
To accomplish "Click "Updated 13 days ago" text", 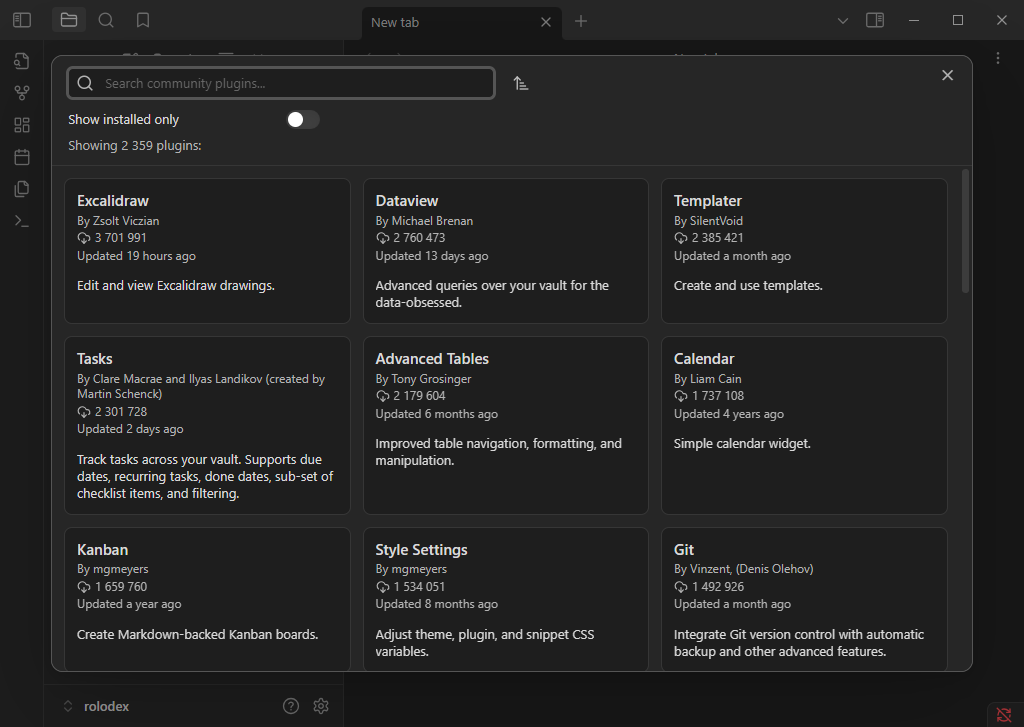I will pyautogui.click(x=432, y=256).
